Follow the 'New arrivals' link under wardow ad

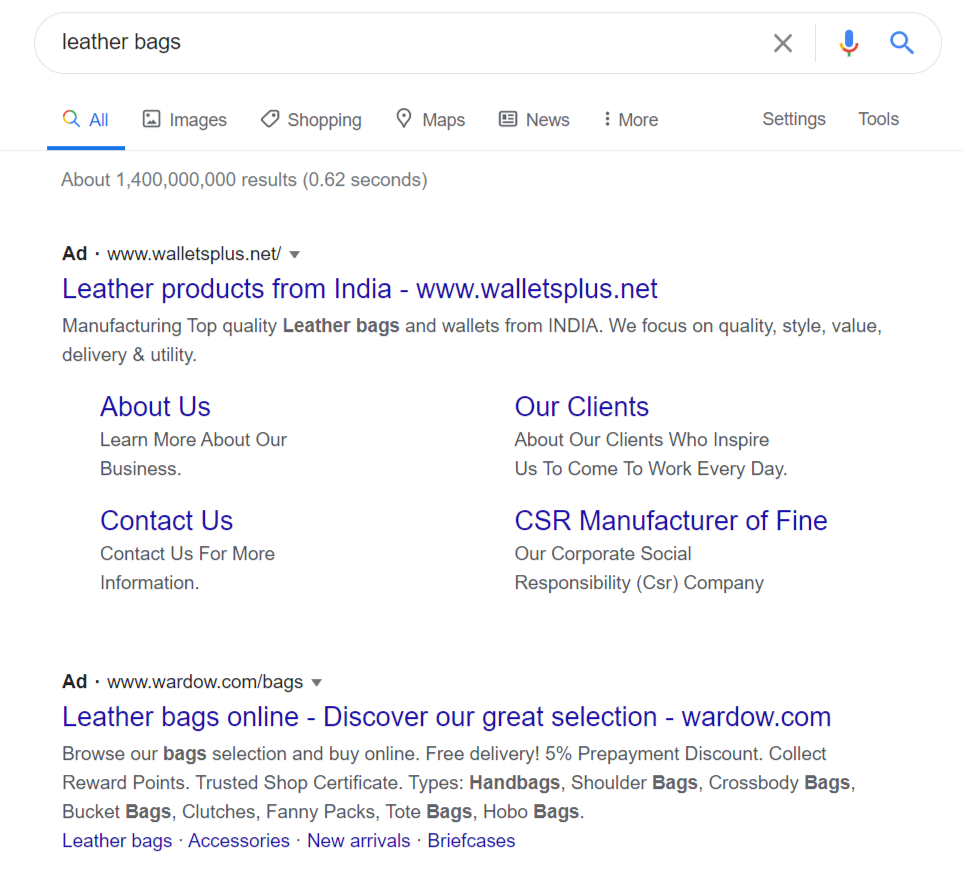coord(358,841)
